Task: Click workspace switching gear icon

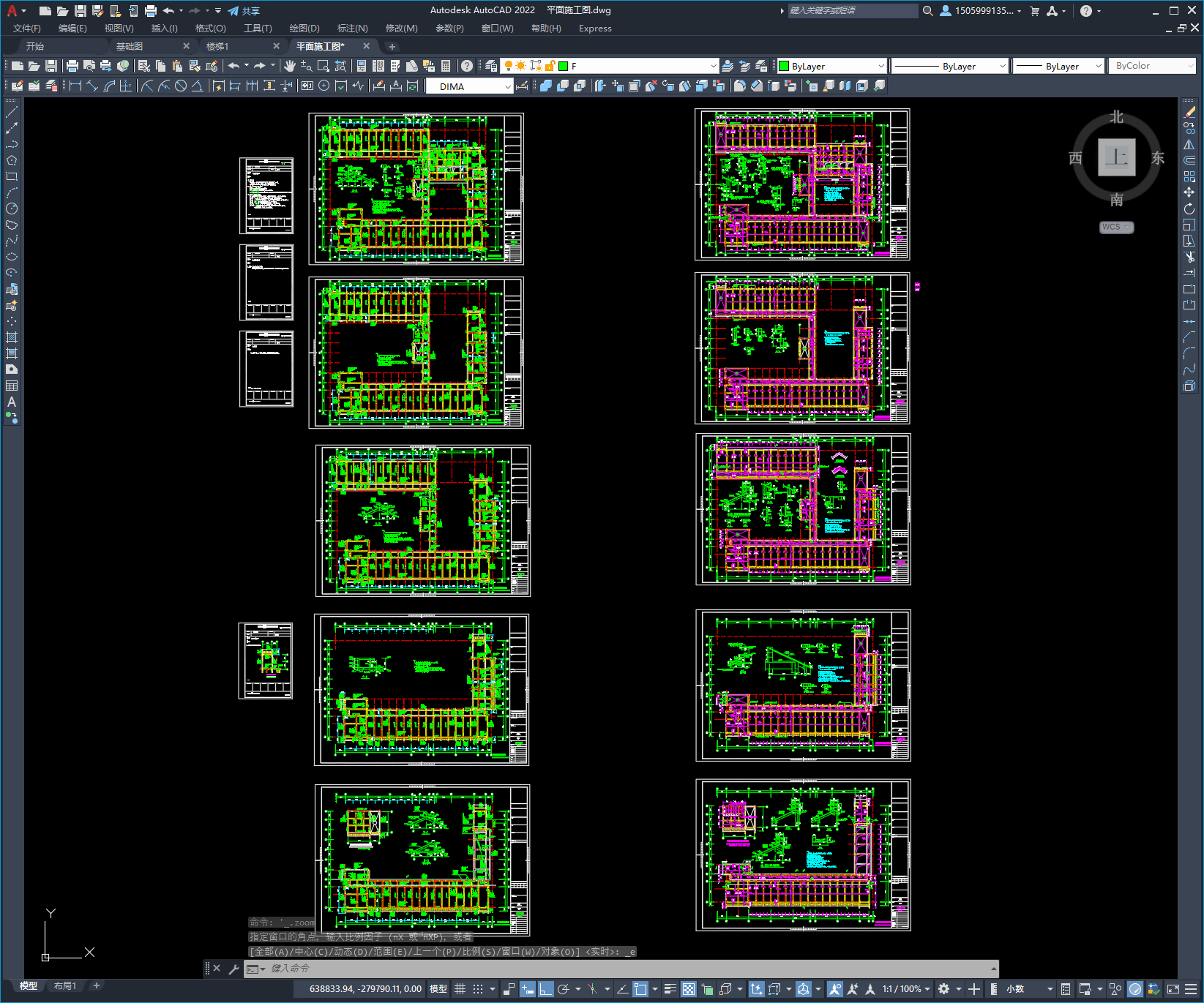Action: [x=944, y=989]
